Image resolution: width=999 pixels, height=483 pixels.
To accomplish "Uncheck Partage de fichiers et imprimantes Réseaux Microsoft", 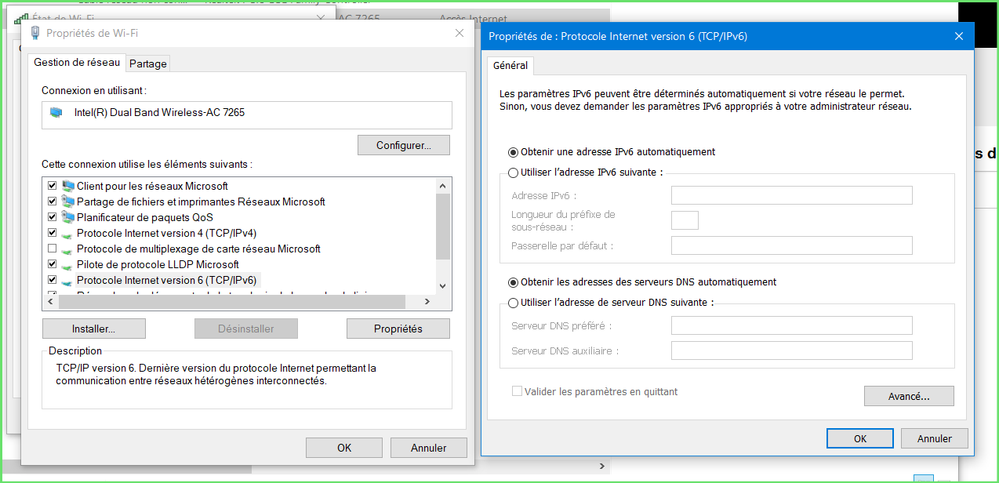I will (x=53, y=201).
